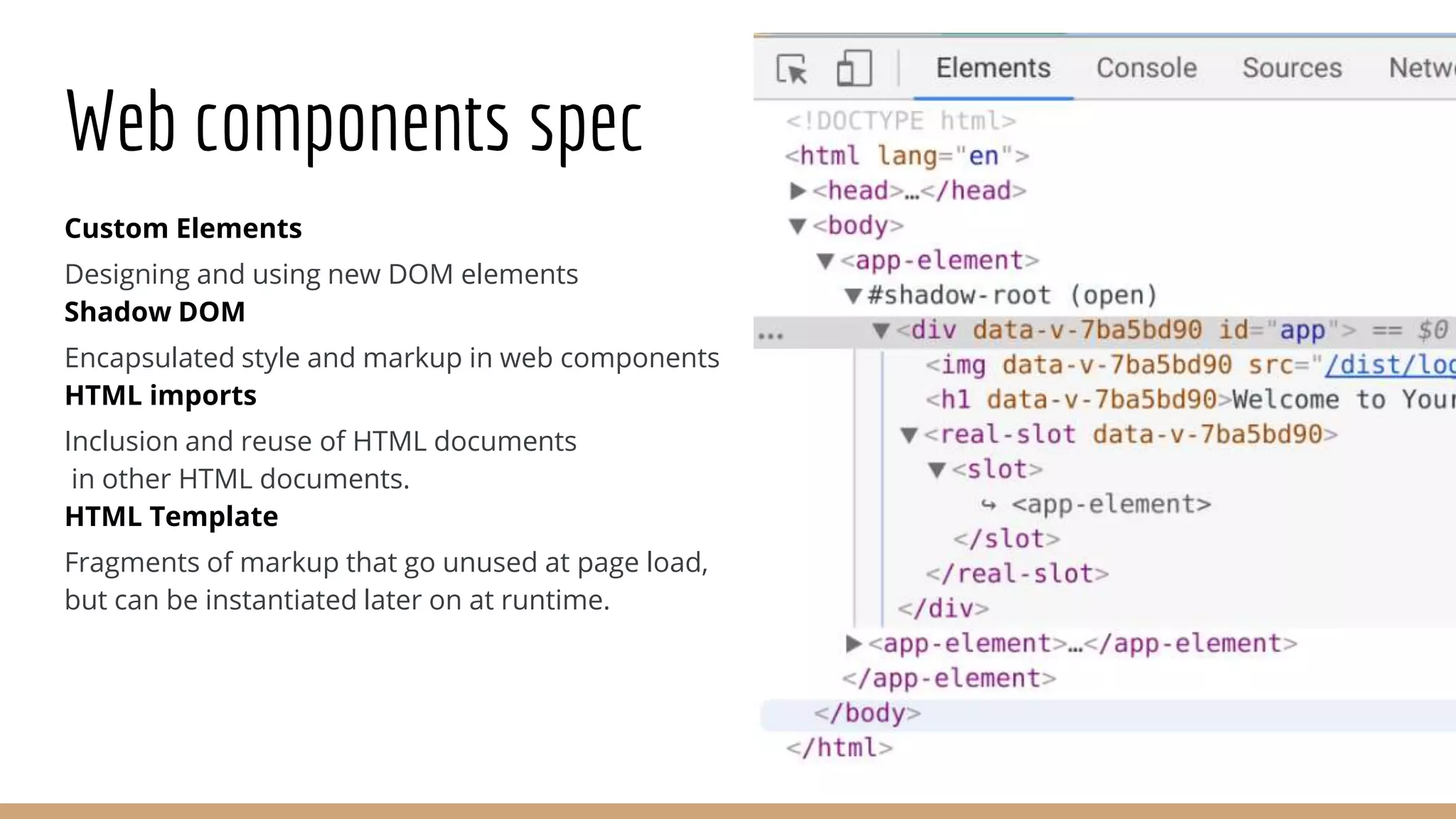Collapse the div id="app" node arrow
This screenshot has height=819, width=1456.
881,331
